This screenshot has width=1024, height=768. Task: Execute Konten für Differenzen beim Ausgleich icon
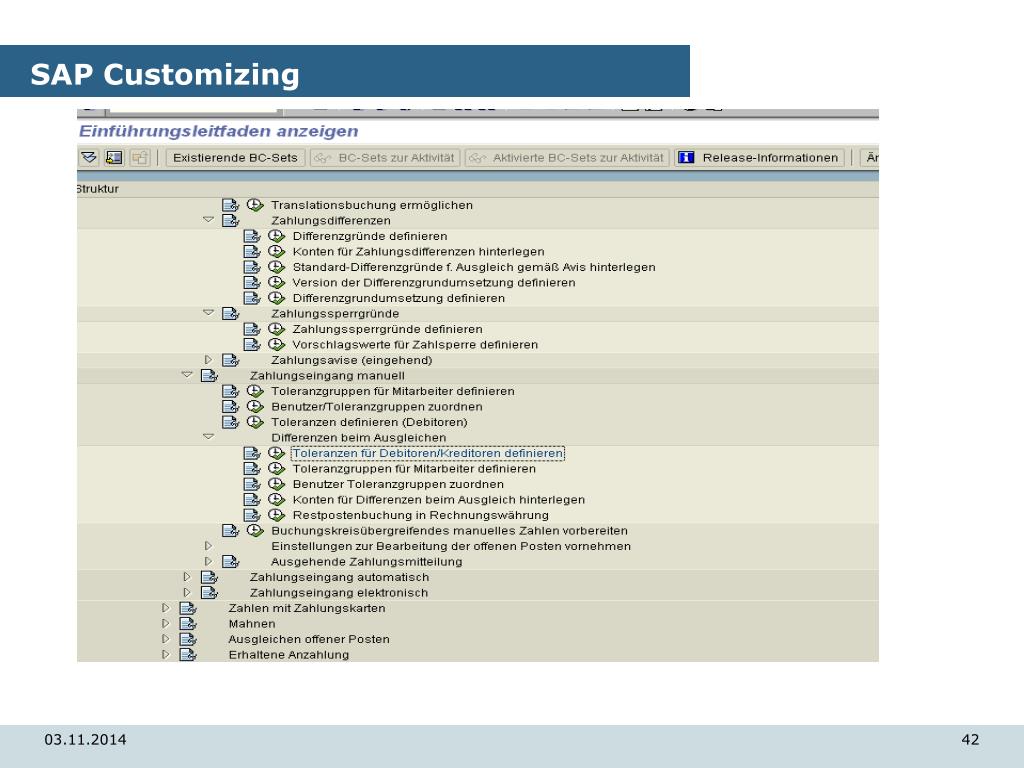point(276,500)
